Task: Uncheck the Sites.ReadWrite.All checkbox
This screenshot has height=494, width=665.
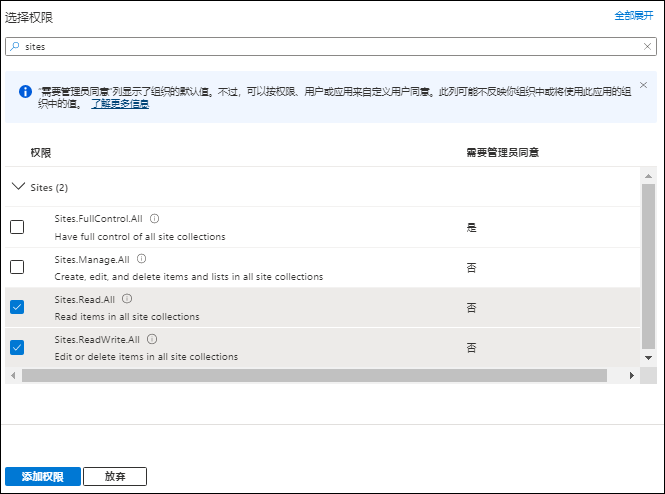Action: coord(17,347)
